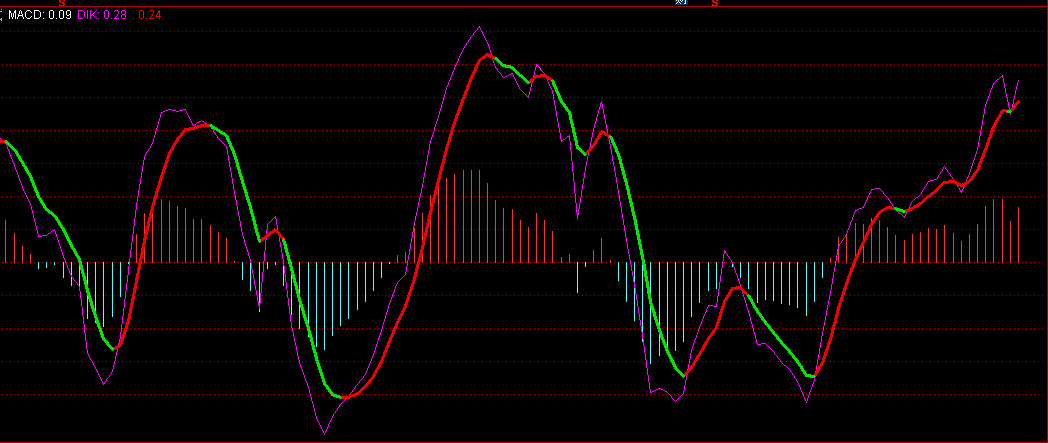Click the red S marker near top left
This screenshot has height=443, width=1048.
click(61, 3)
